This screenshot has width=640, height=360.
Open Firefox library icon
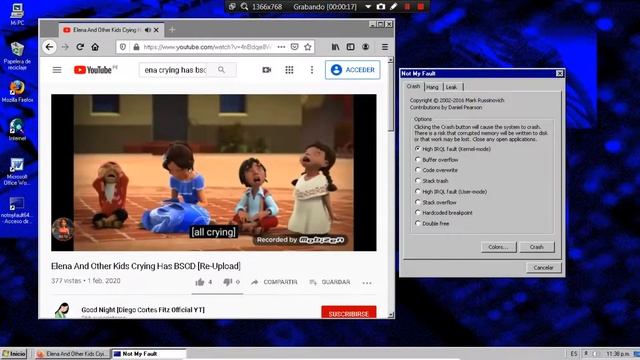335,47
